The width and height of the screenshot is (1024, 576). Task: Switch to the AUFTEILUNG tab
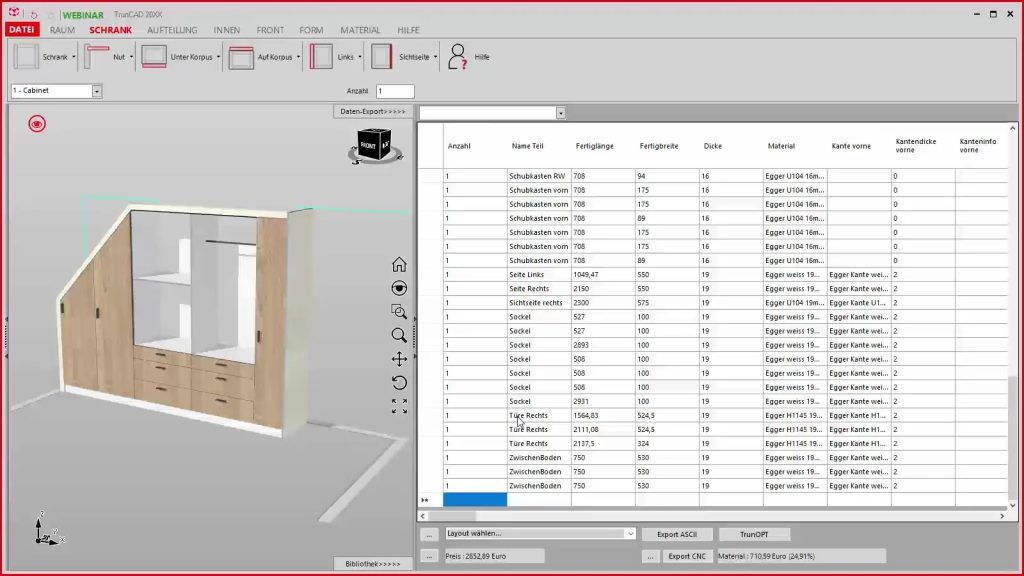click(172, 30)
